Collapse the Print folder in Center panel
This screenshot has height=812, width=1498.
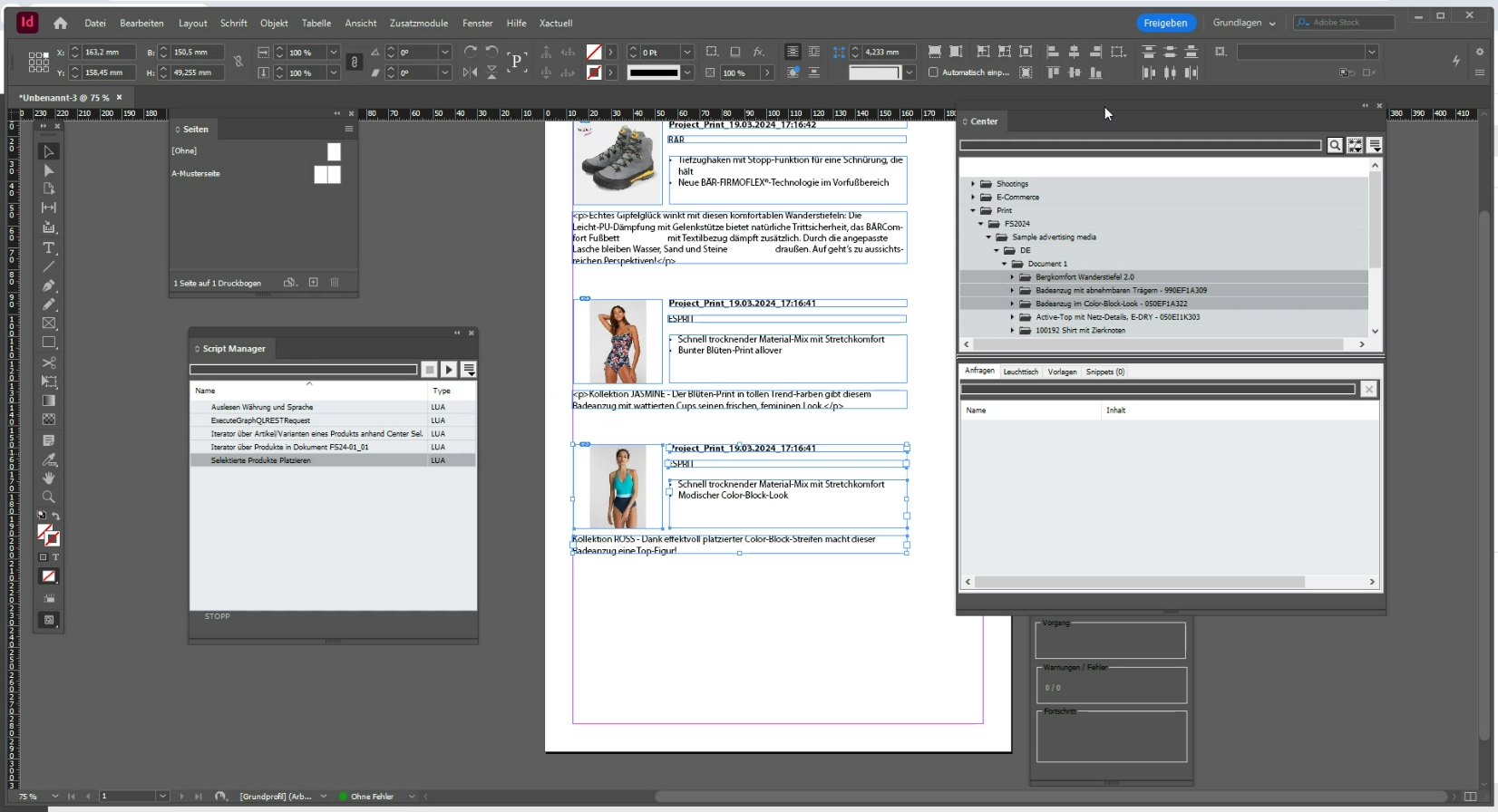coord(973,210)
